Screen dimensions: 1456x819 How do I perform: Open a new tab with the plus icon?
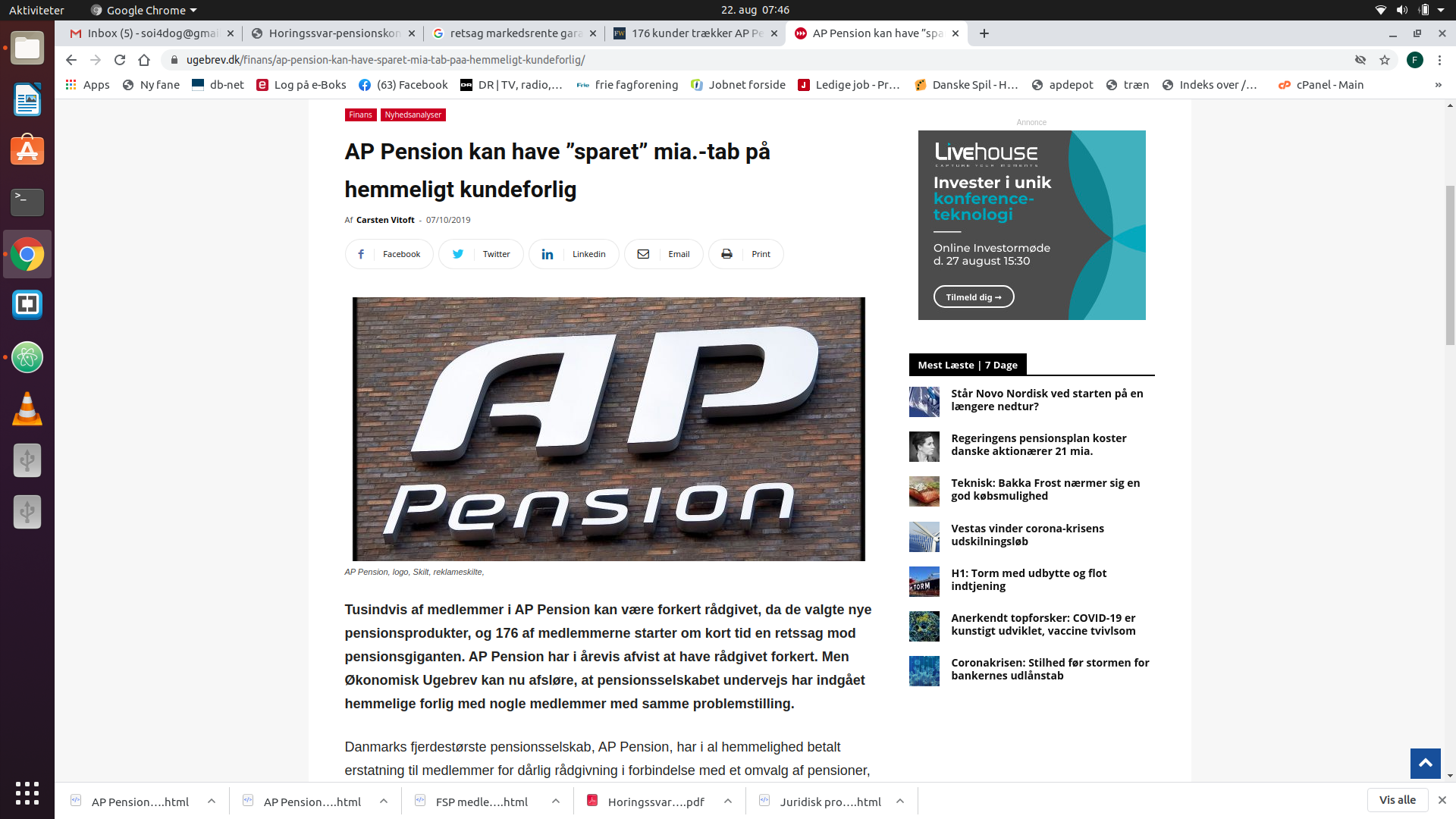coord(984,33)
